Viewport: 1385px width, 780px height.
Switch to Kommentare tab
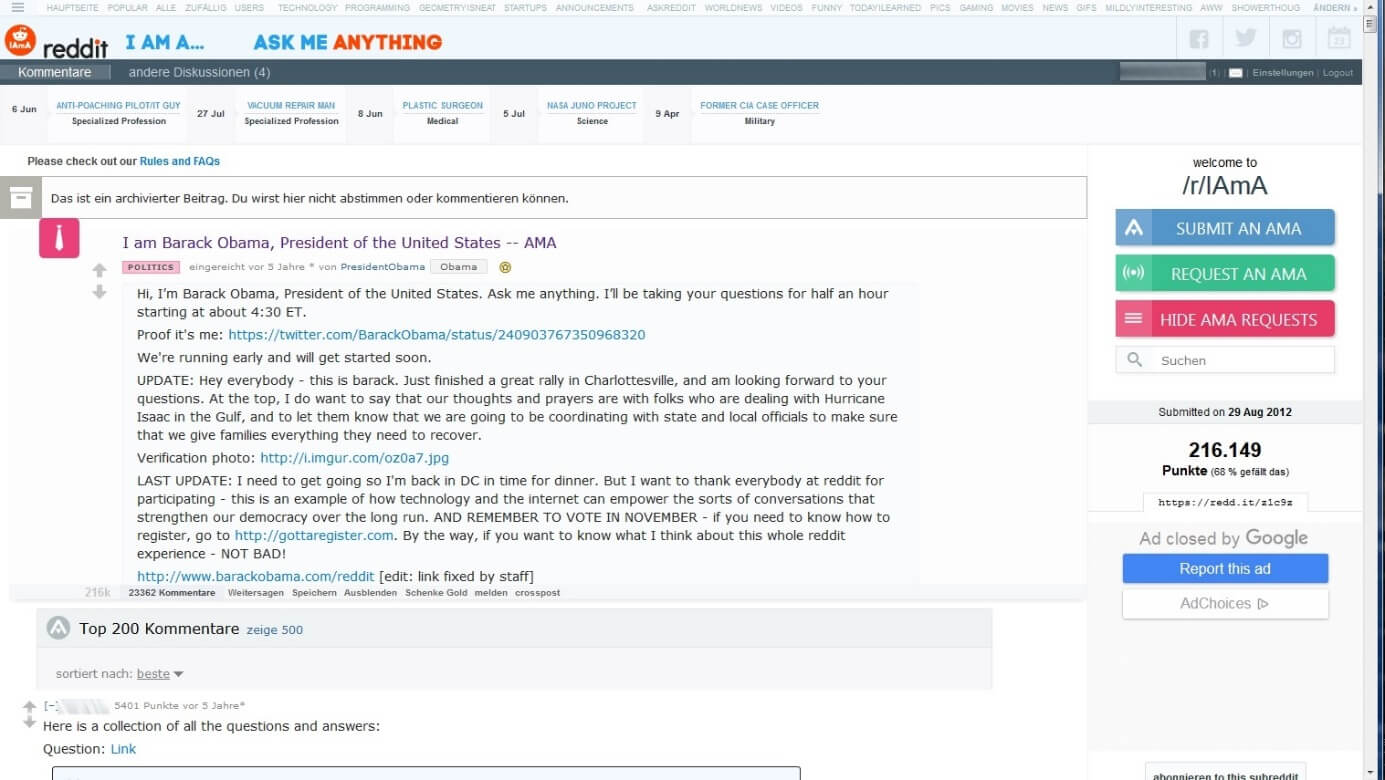point(55,72)
